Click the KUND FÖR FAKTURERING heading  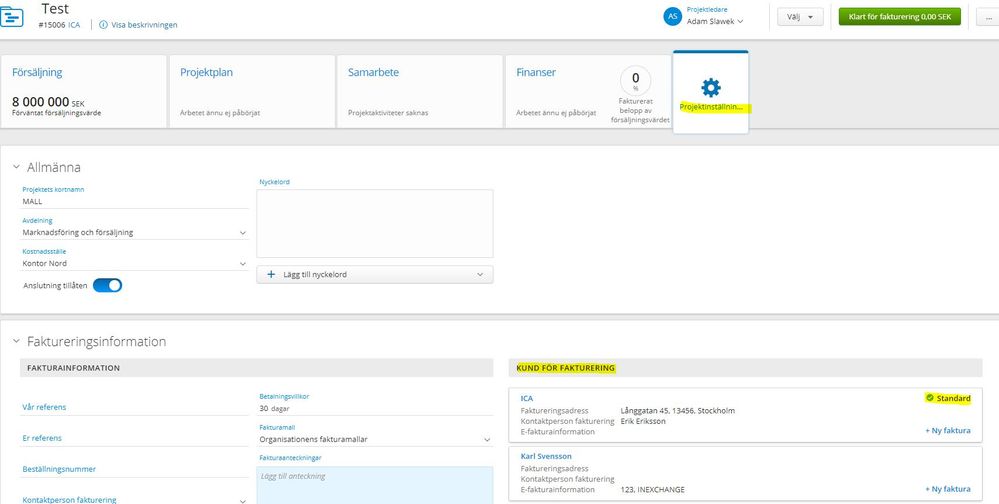pyautogui.click(x=566, y=368)
